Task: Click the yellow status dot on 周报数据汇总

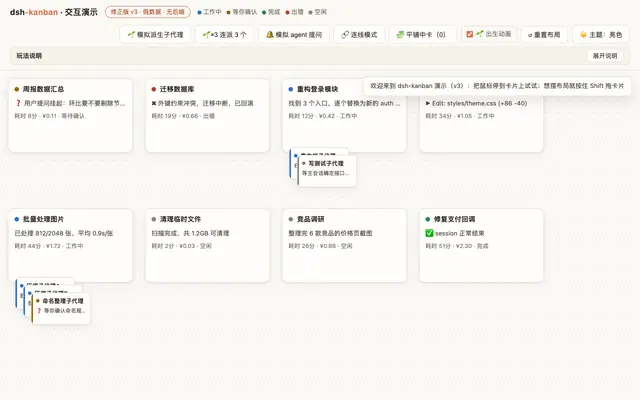Action: point(17,89)
